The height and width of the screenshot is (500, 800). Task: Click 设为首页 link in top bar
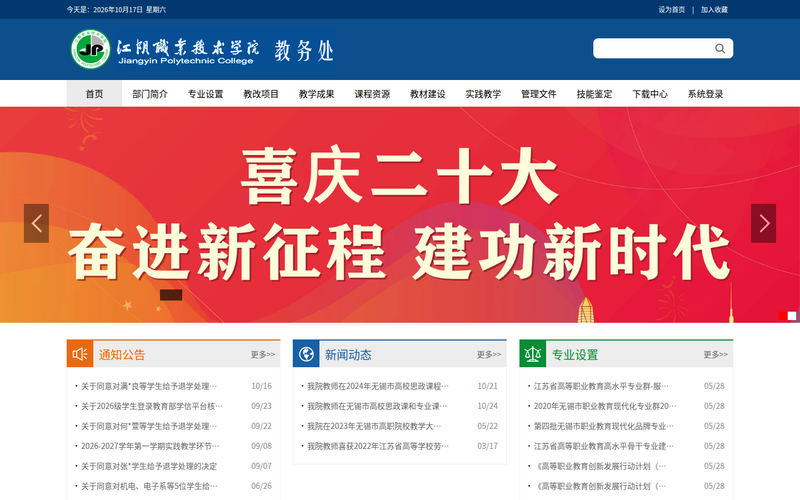[x=671, y=10]
